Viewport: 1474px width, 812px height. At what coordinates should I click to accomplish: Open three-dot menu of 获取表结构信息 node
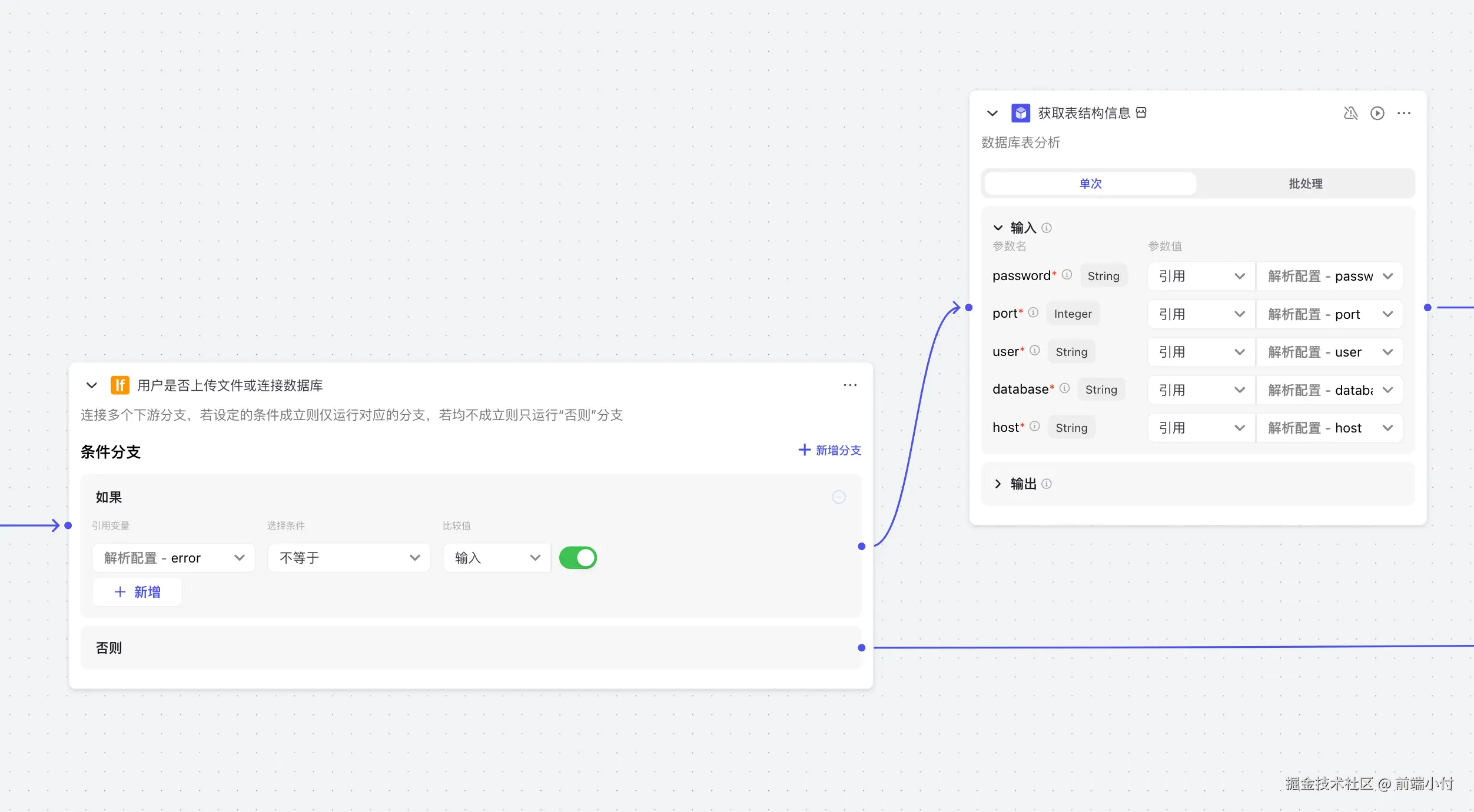click(x=1404, y=113)
